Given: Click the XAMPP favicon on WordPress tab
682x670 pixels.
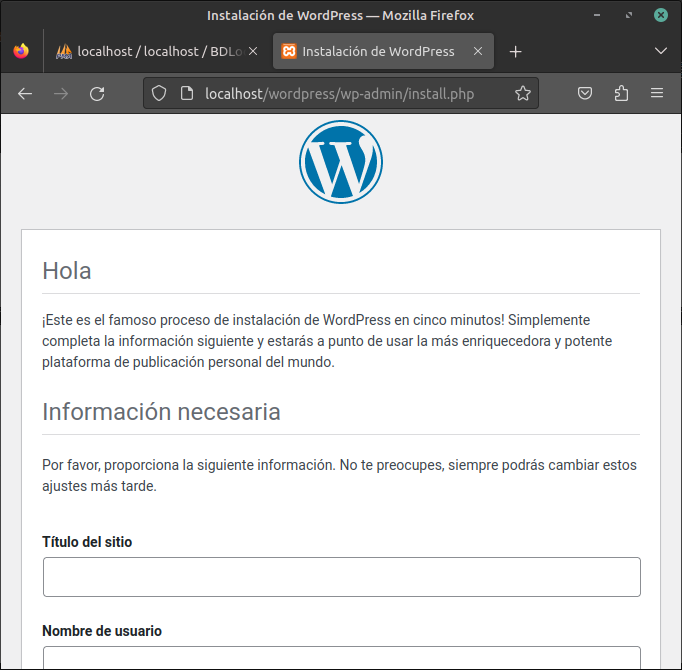Looking at the screenshot, I should point(289,51).
